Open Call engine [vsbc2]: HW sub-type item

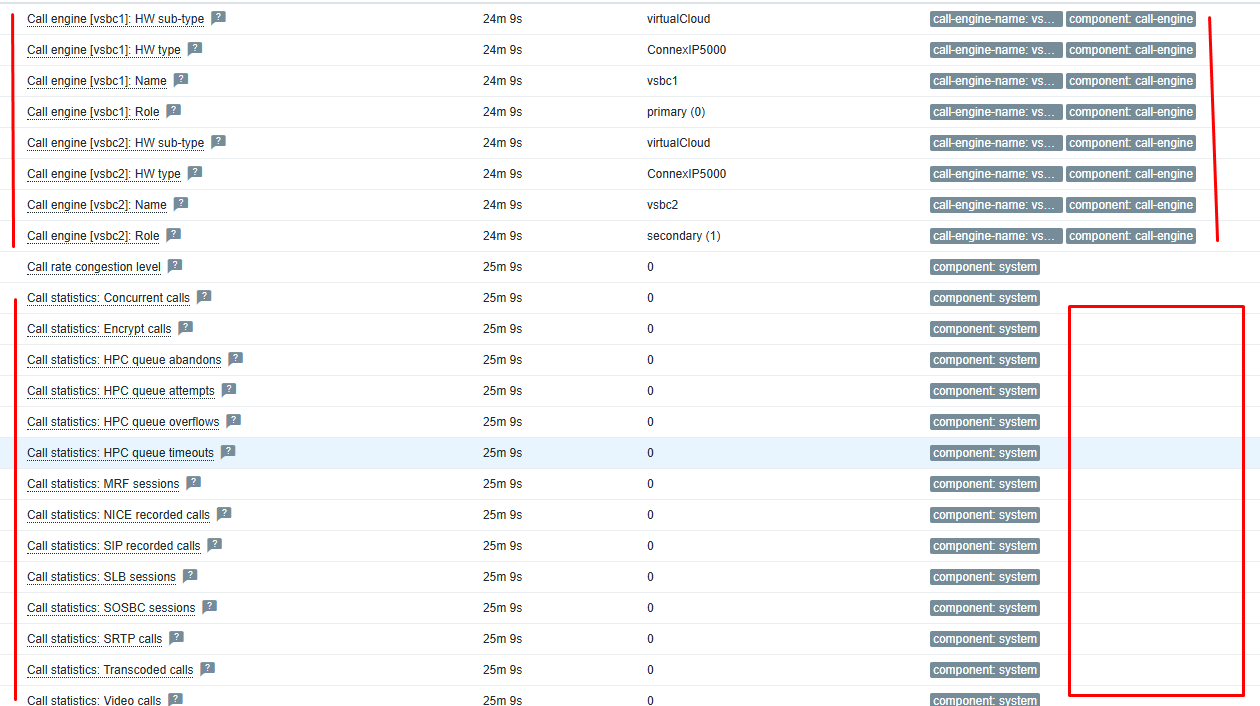[x=115, y=143]
